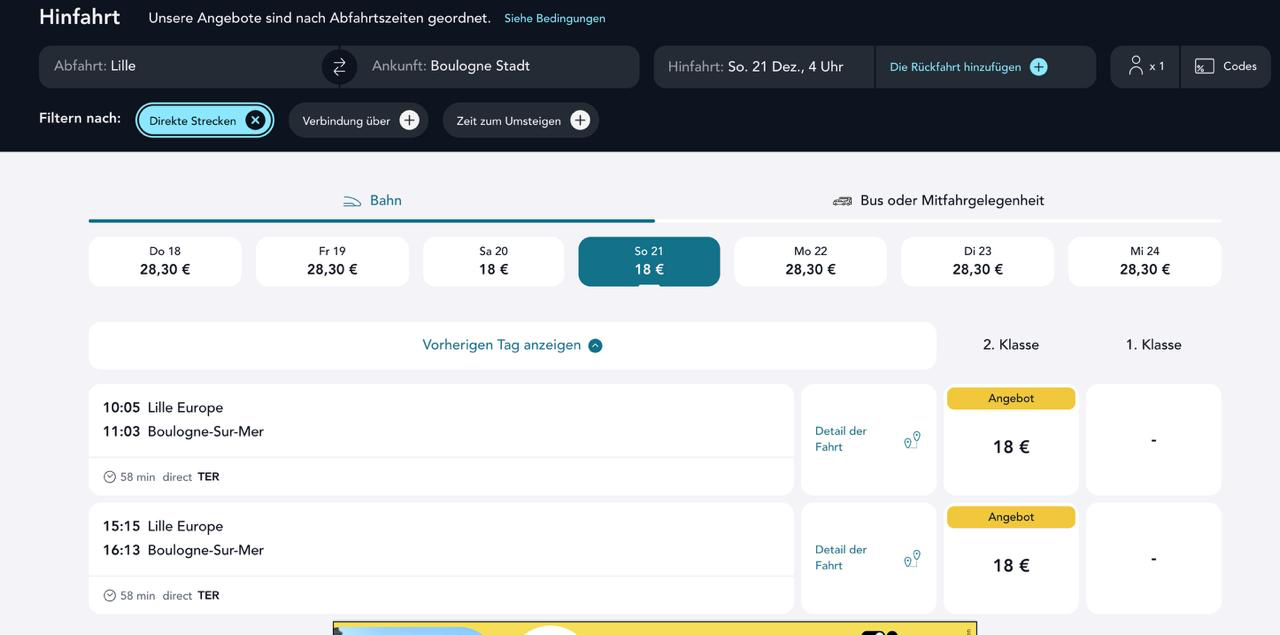
Task: Open route map for 15:15 train
Action: point(911,558)
